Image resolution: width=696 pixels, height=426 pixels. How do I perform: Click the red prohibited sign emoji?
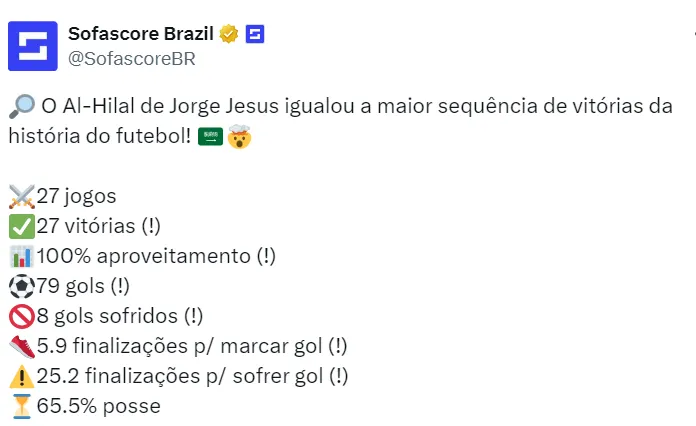(x=21, y=316)
